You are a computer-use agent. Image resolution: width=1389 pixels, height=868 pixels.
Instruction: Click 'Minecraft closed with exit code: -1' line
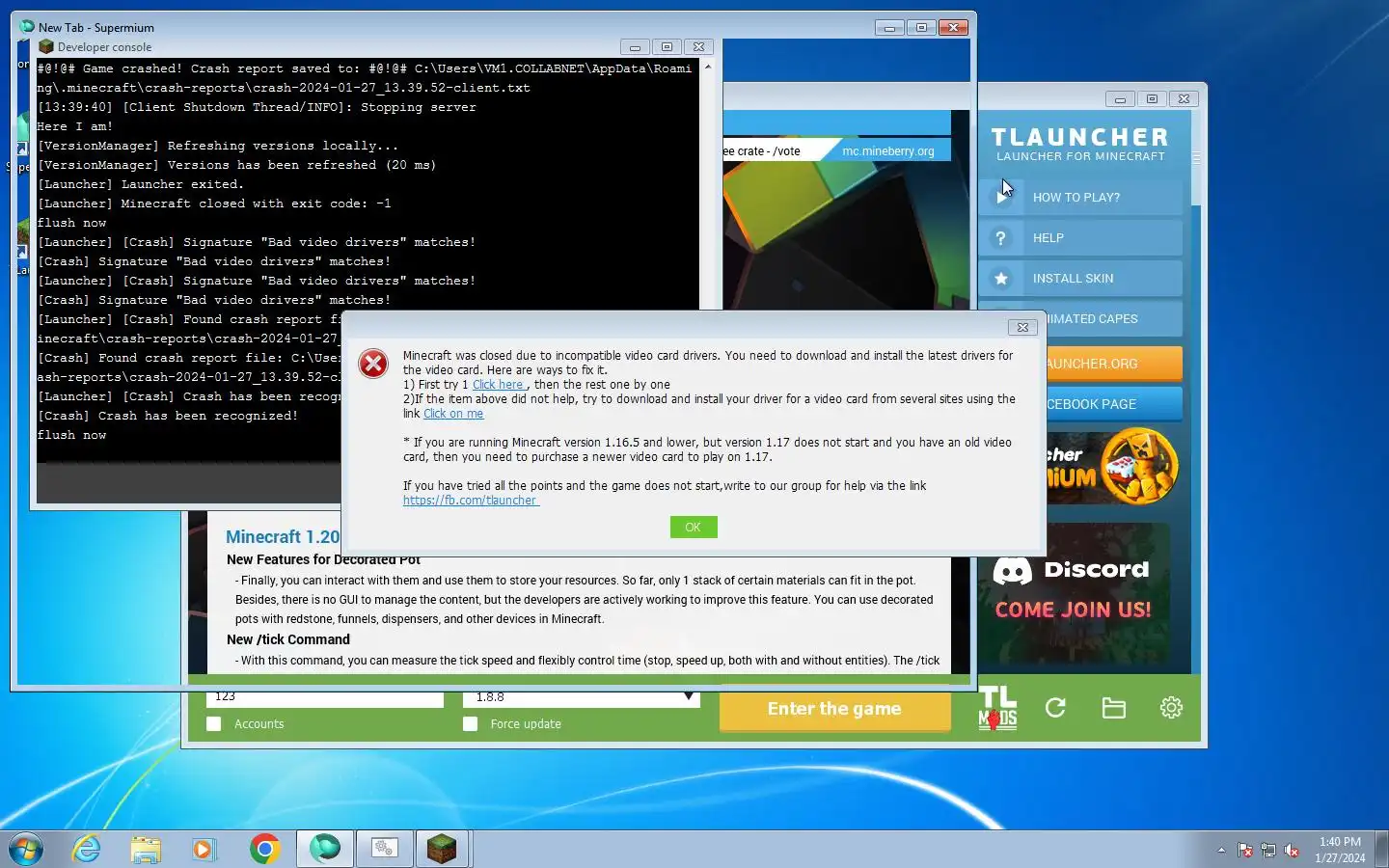pos(214,203)
